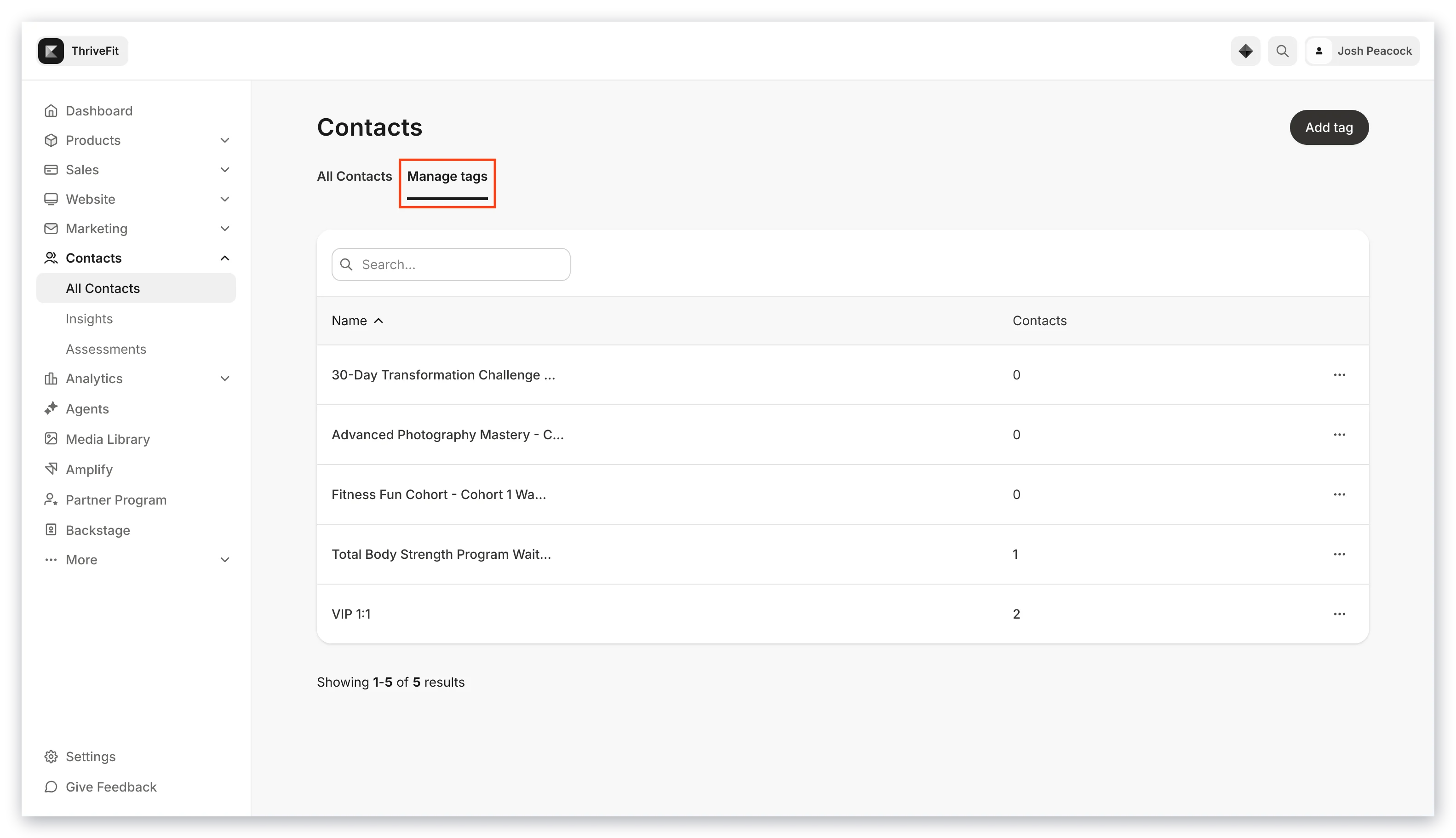Click the Sales card icon
Screen dimensions: 1456x838
point(51,169)
